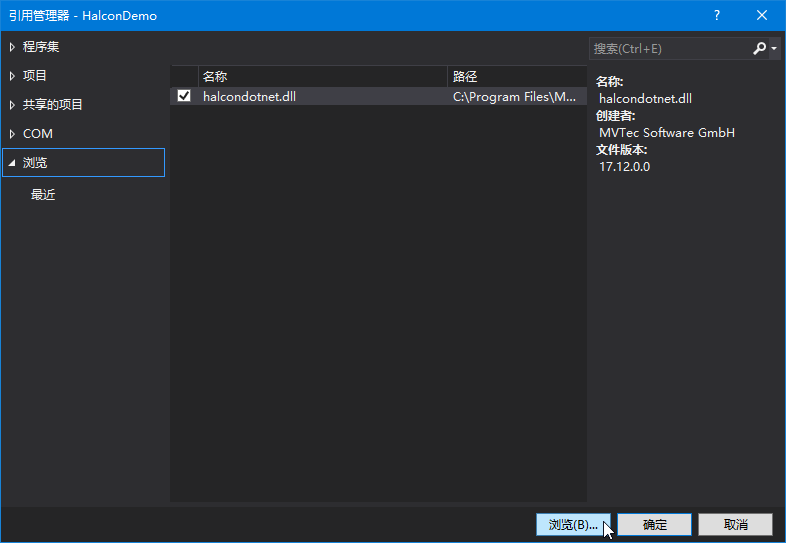786x543 pixels.
Task: Click the search magnifier icon
Action: click(759, 49)
